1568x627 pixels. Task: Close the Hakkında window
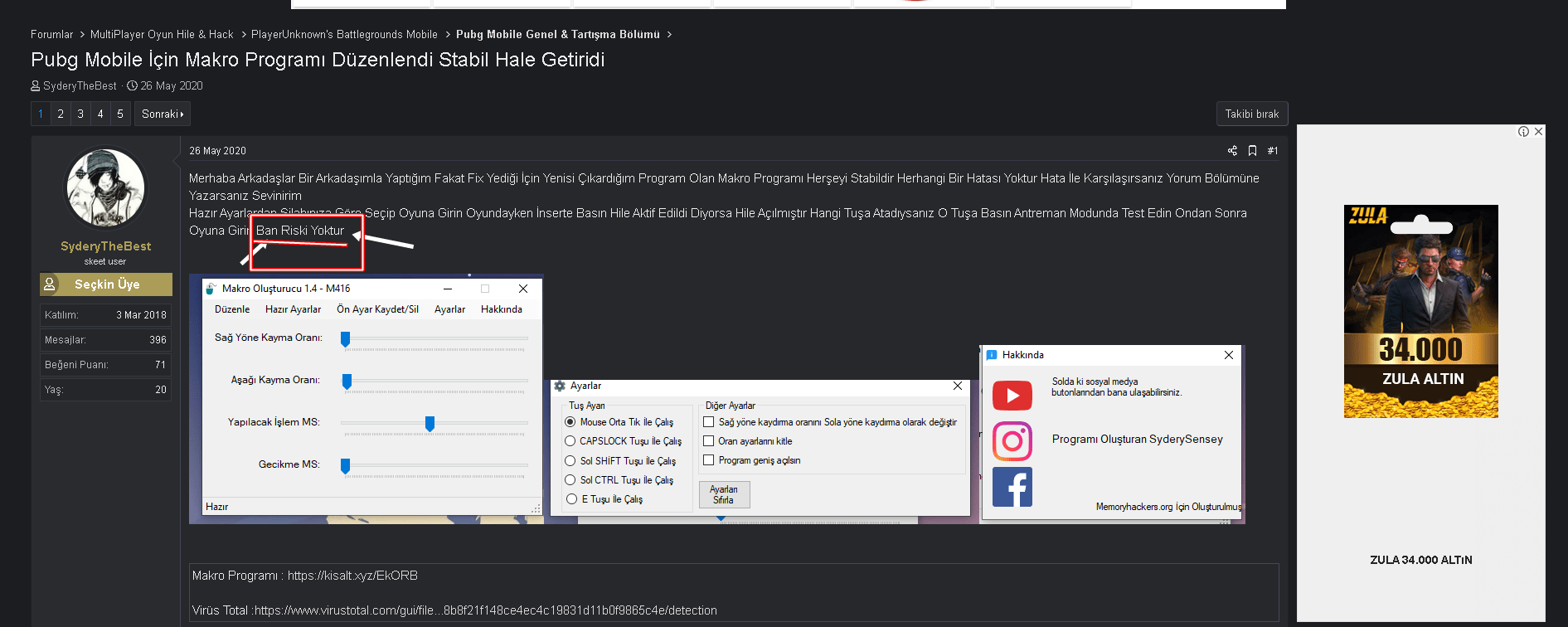click(1229, 355)
